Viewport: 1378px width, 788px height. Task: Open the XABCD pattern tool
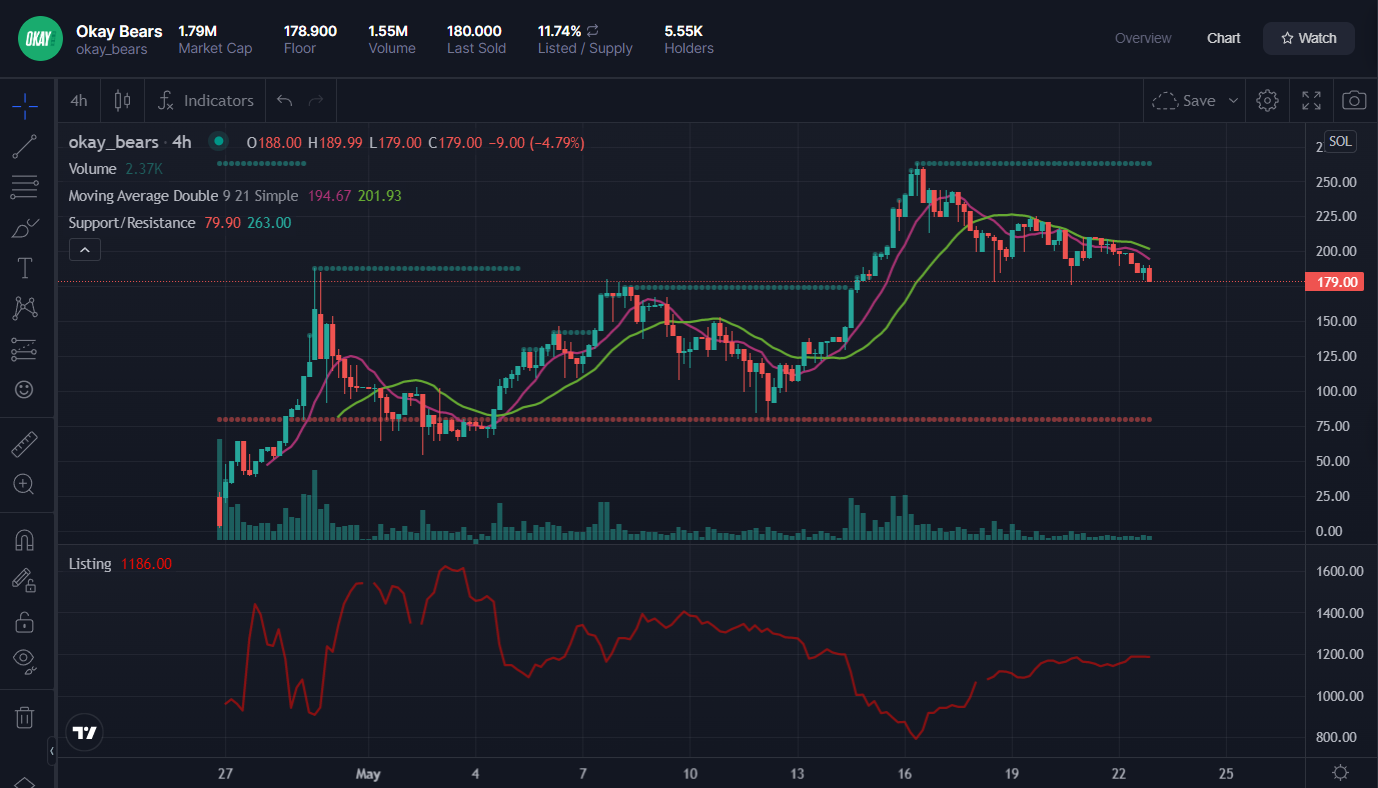[x=25, y=308]
